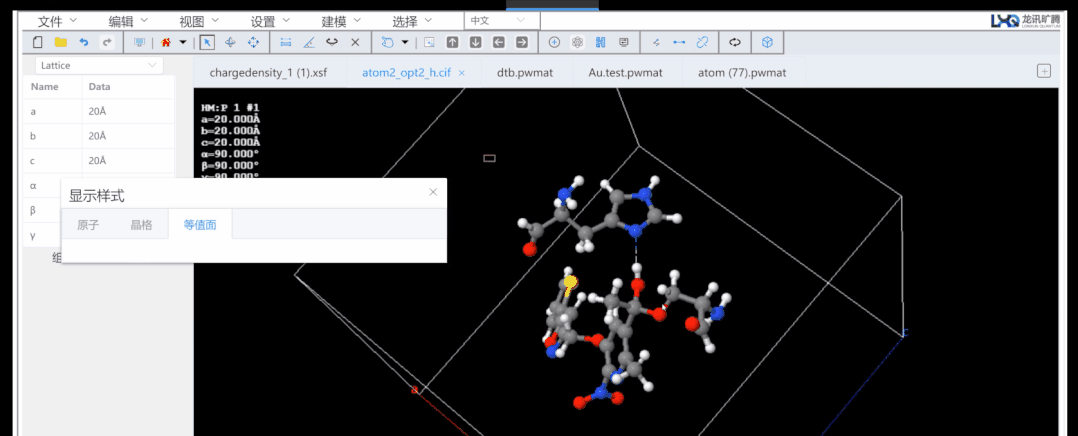Click the 20Å value in row a
The image size is (1078, 436).
click(98, 111)
